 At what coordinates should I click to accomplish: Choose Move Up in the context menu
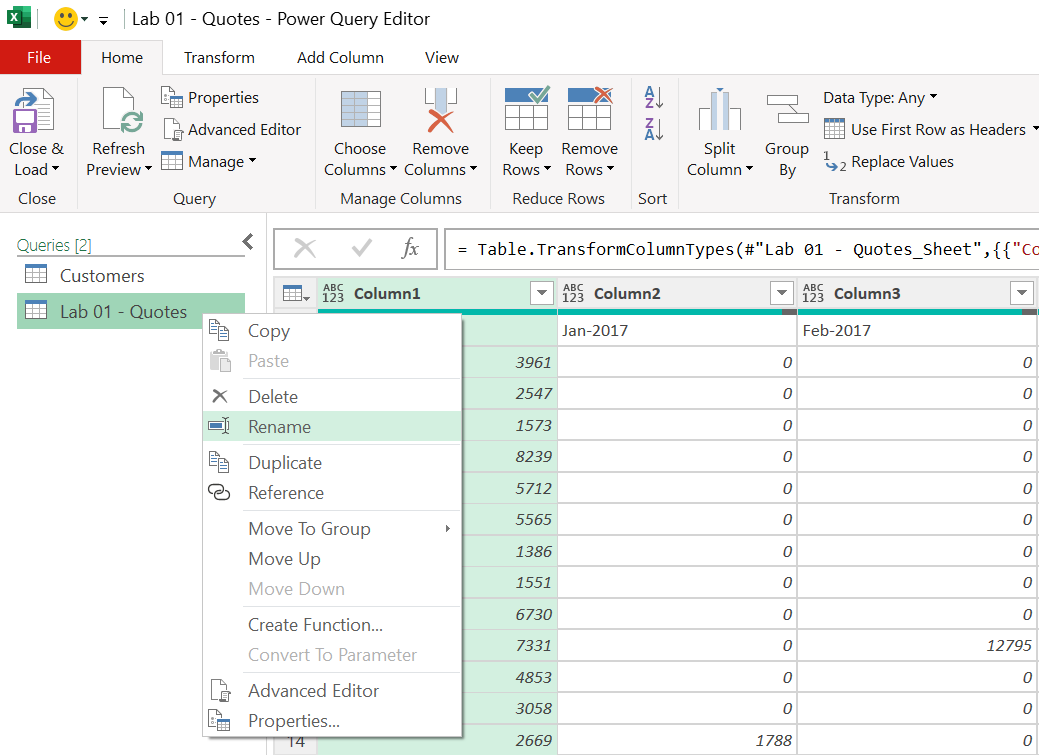click(x=332, y=559)
